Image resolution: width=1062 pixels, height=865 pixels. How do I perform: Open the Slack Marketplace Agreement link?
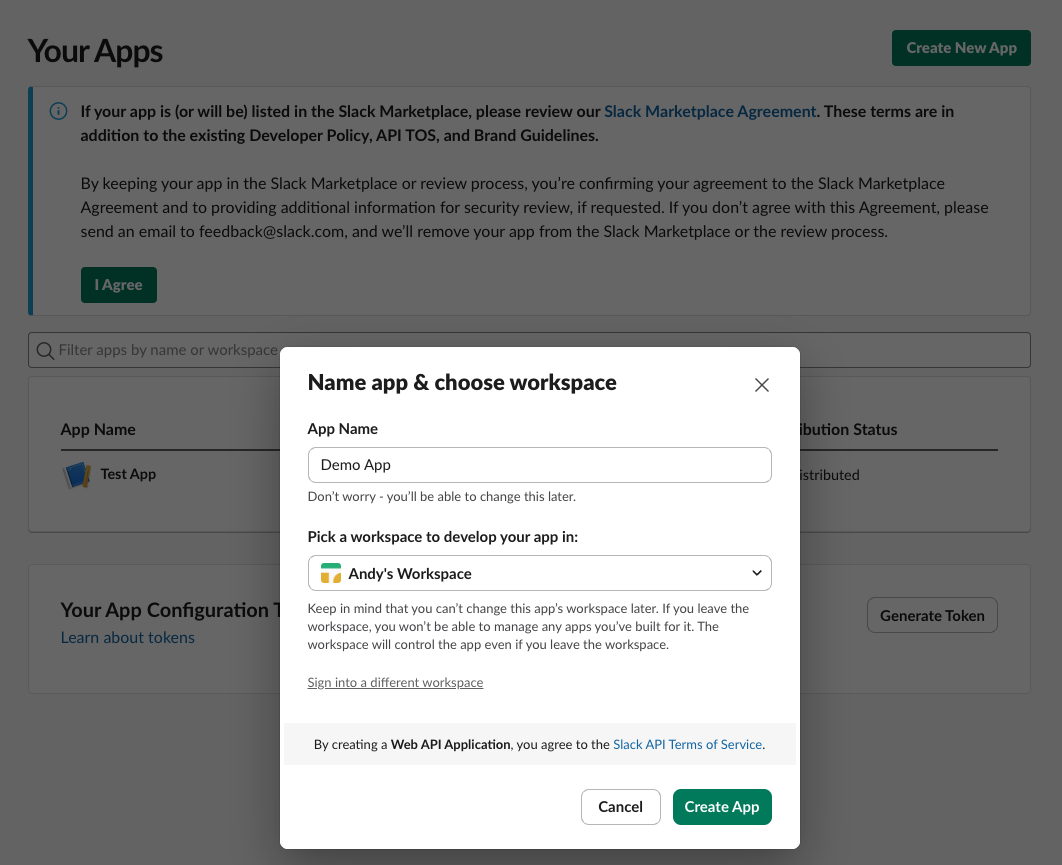pyautogui.click(x=710, y=112)
